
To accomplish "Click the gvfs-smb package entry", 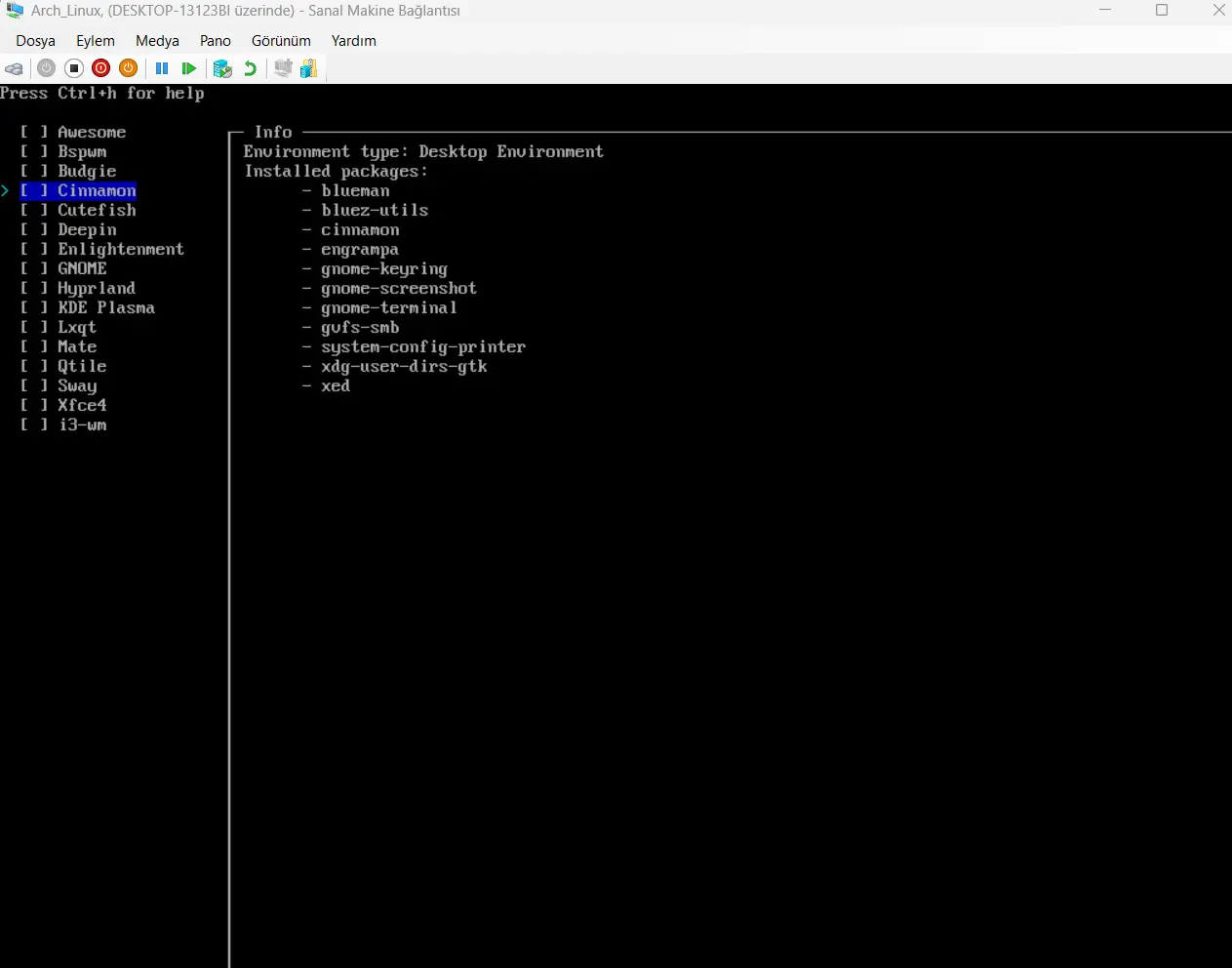I will click(x=360, y=327).
